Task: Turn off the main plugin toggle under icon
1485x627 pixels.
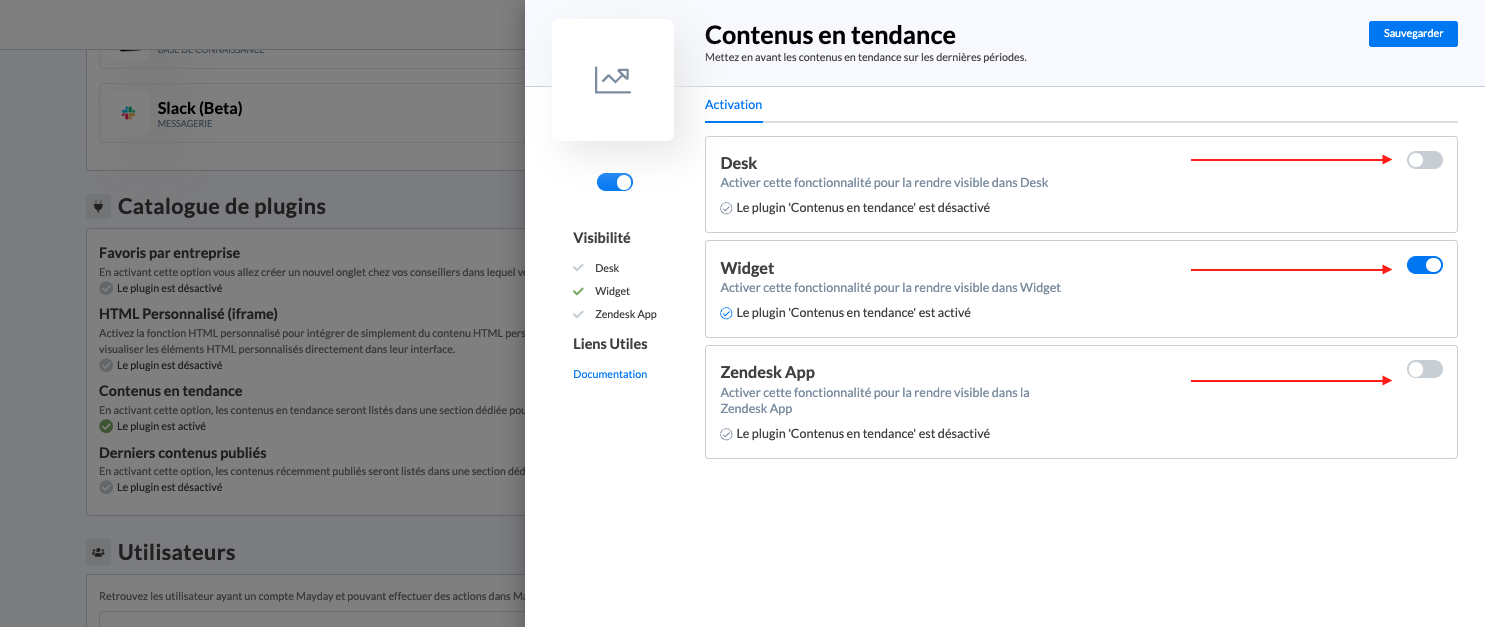Action: 614,182
